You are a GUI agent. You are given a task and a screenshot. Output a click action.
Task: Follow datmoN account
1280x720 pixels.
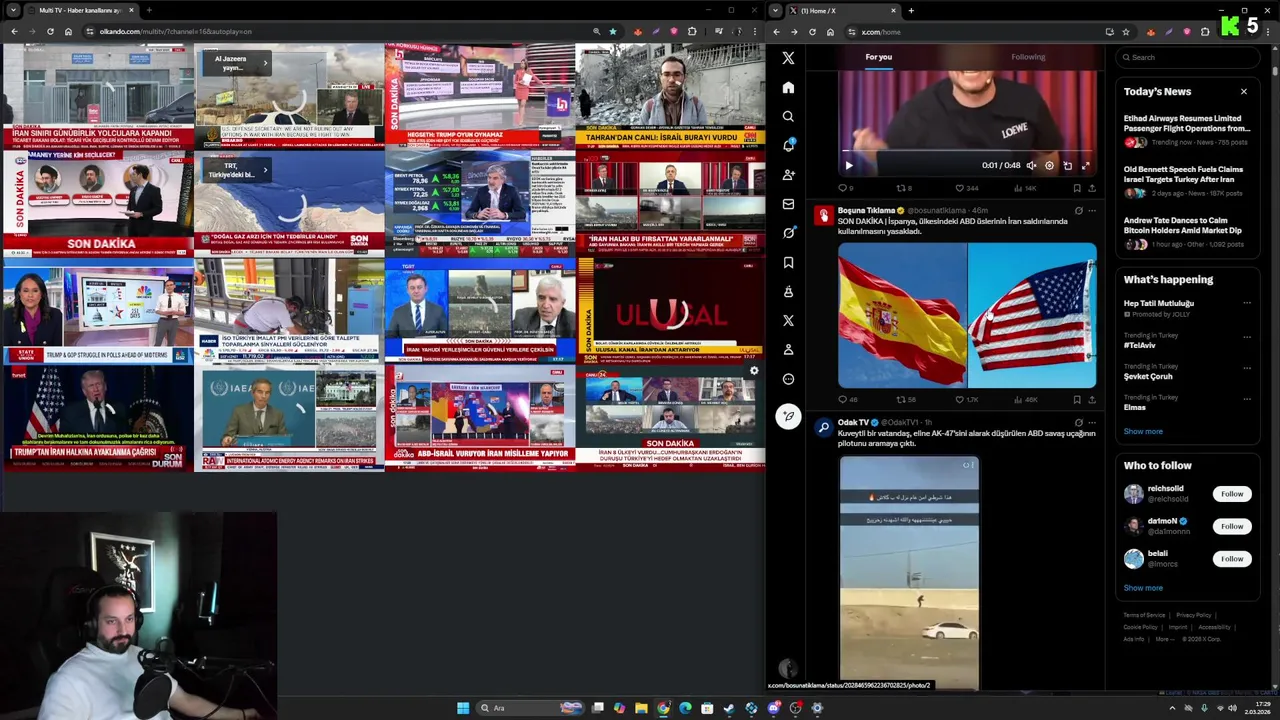coord(1232,526)
